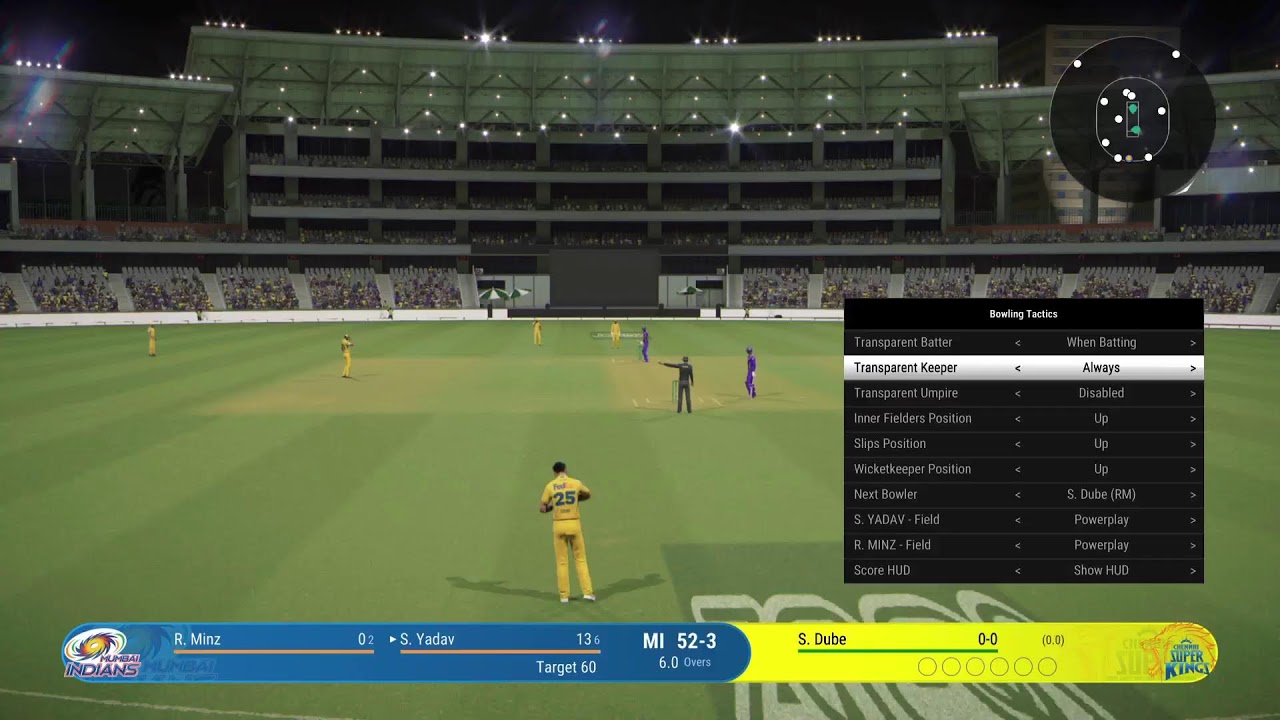Click left arrow for Transparent Keeper
The width and height of the screenshot is (1280, 720).
(x=1018, y=368)
